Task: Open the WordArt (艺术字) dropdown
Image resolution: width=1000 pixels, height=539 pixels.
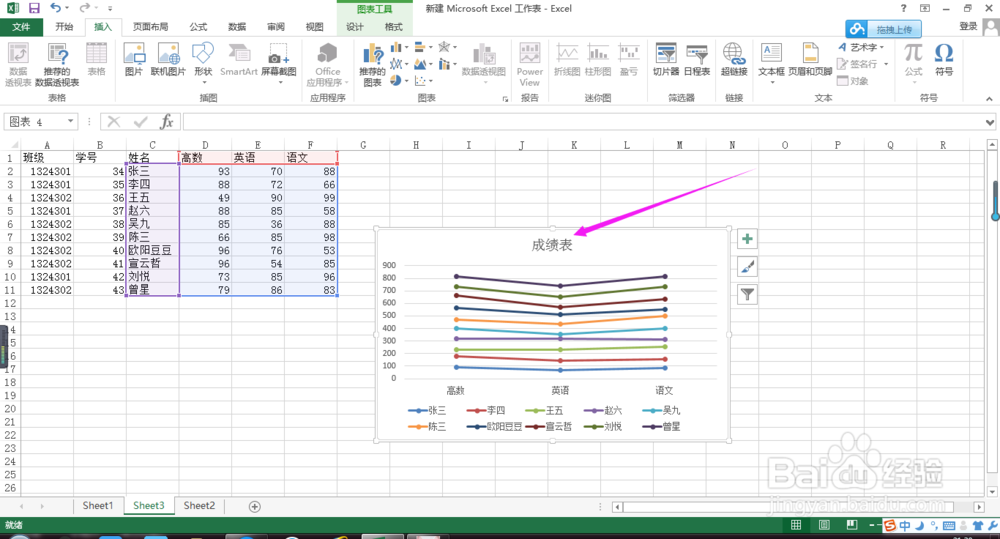Action: coord(861,47)
